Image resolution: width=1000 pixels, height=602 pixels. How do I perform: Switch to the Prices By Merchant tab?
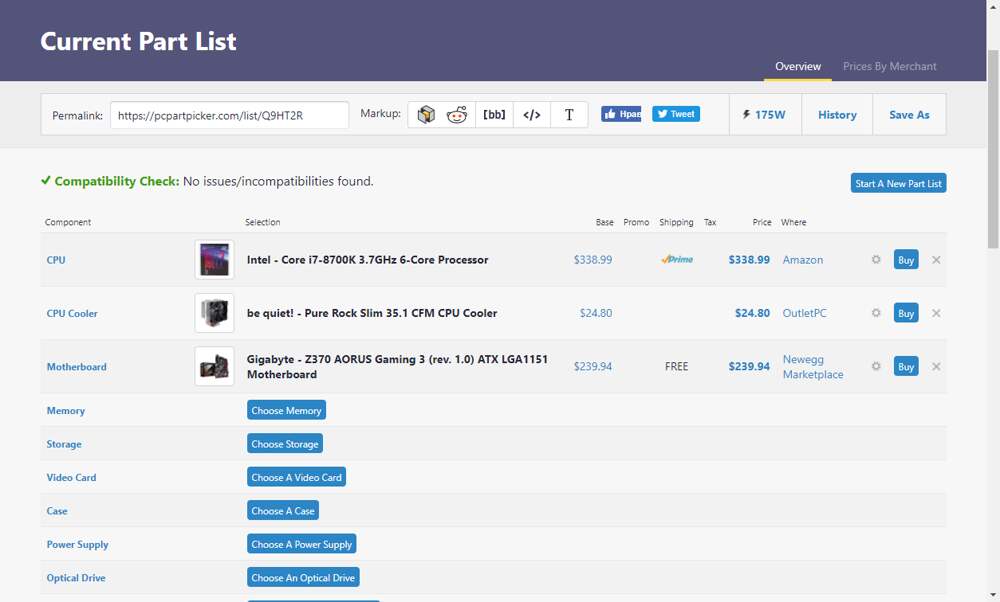click(890, 66)
